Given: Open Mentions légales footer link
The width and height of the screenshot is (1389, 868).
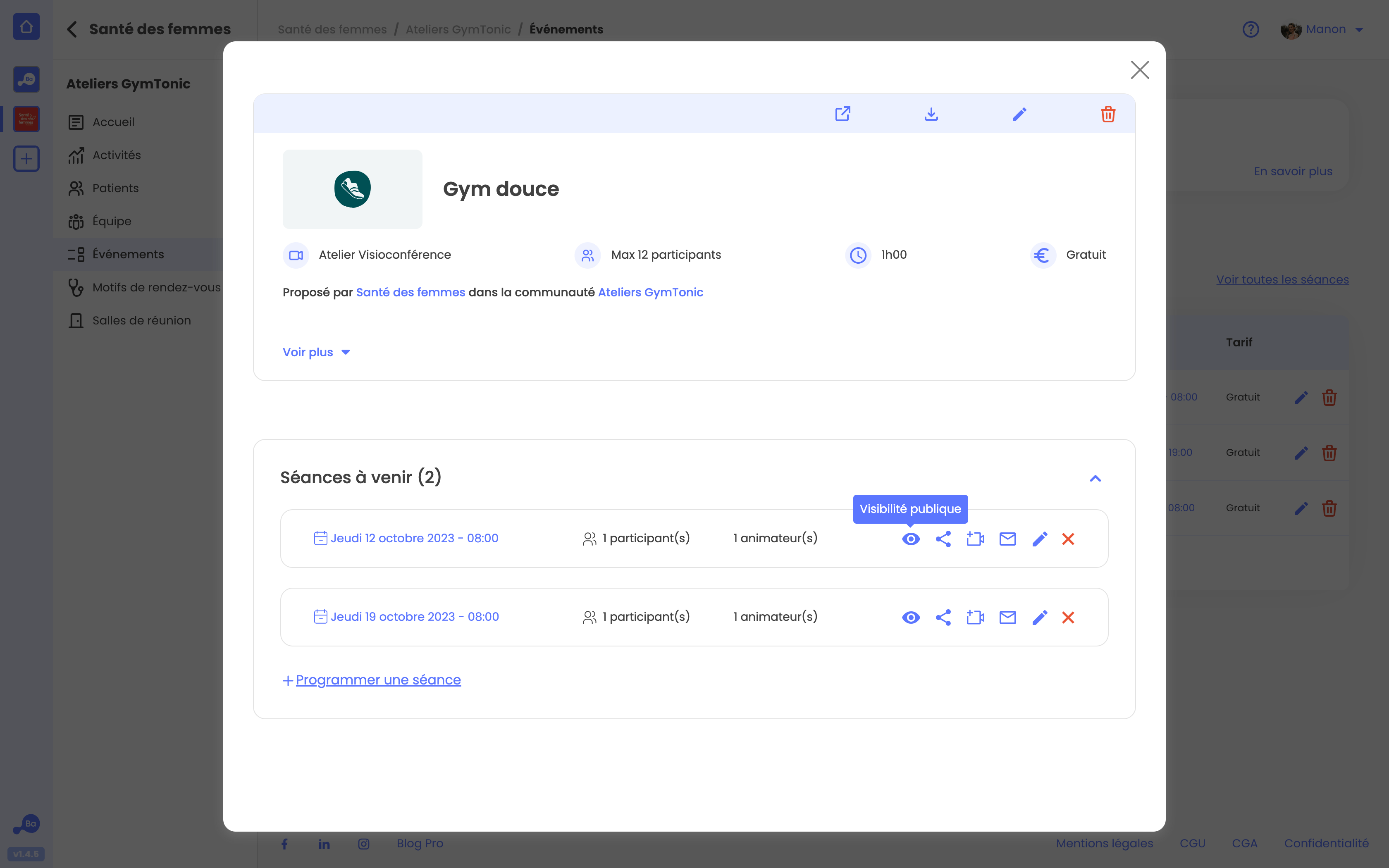Looking at the screenshot, I should tap(1104, 843).
